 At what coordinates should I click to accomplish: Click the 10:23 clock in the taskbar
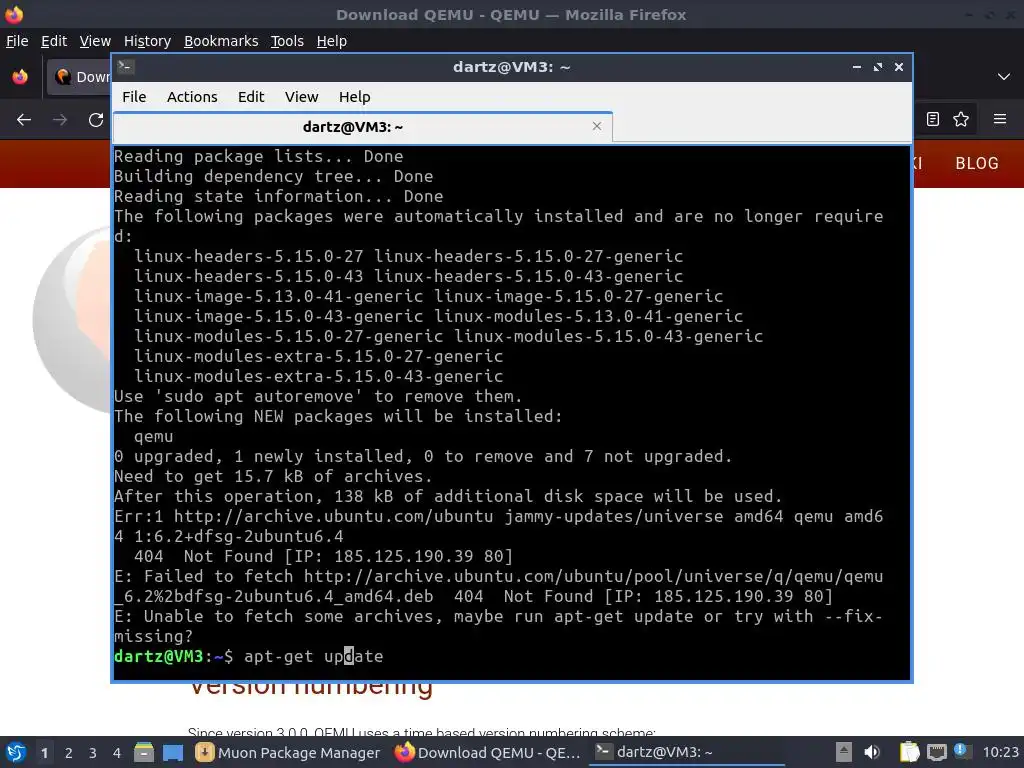point(1000,752)
